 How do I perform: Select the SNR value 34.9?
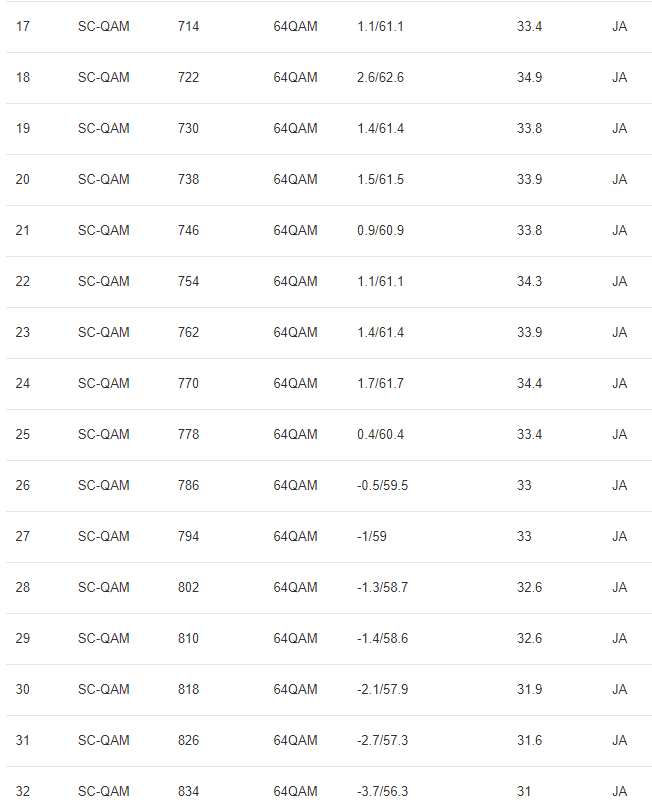[x=529, y=77]
